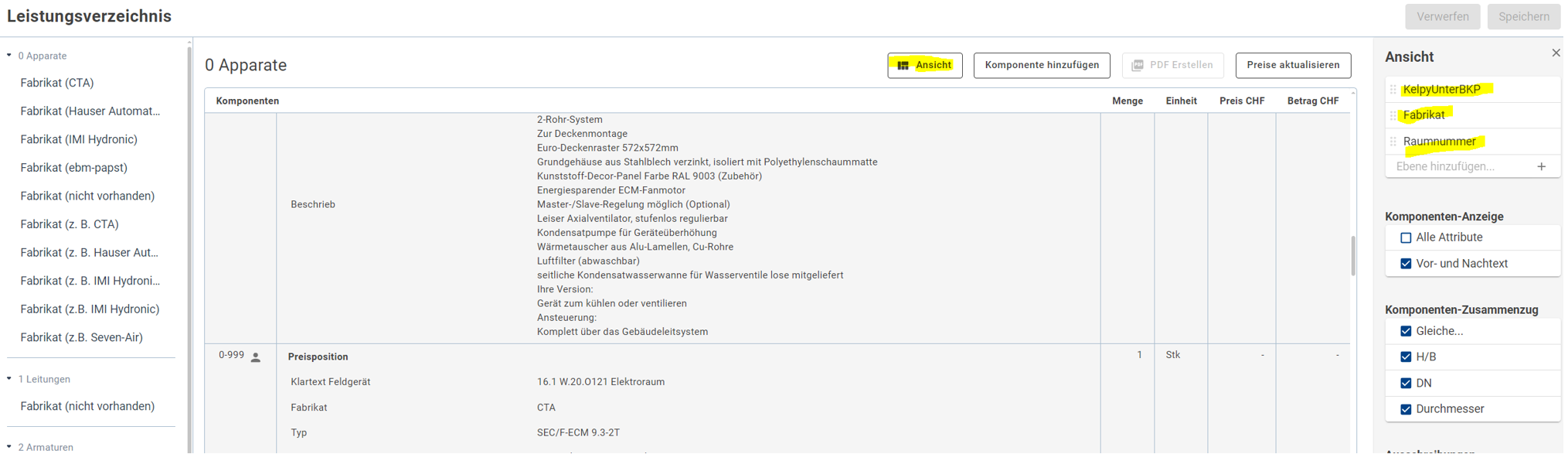Click the Komponente hinzufügen button

[x=1041, y=66]
